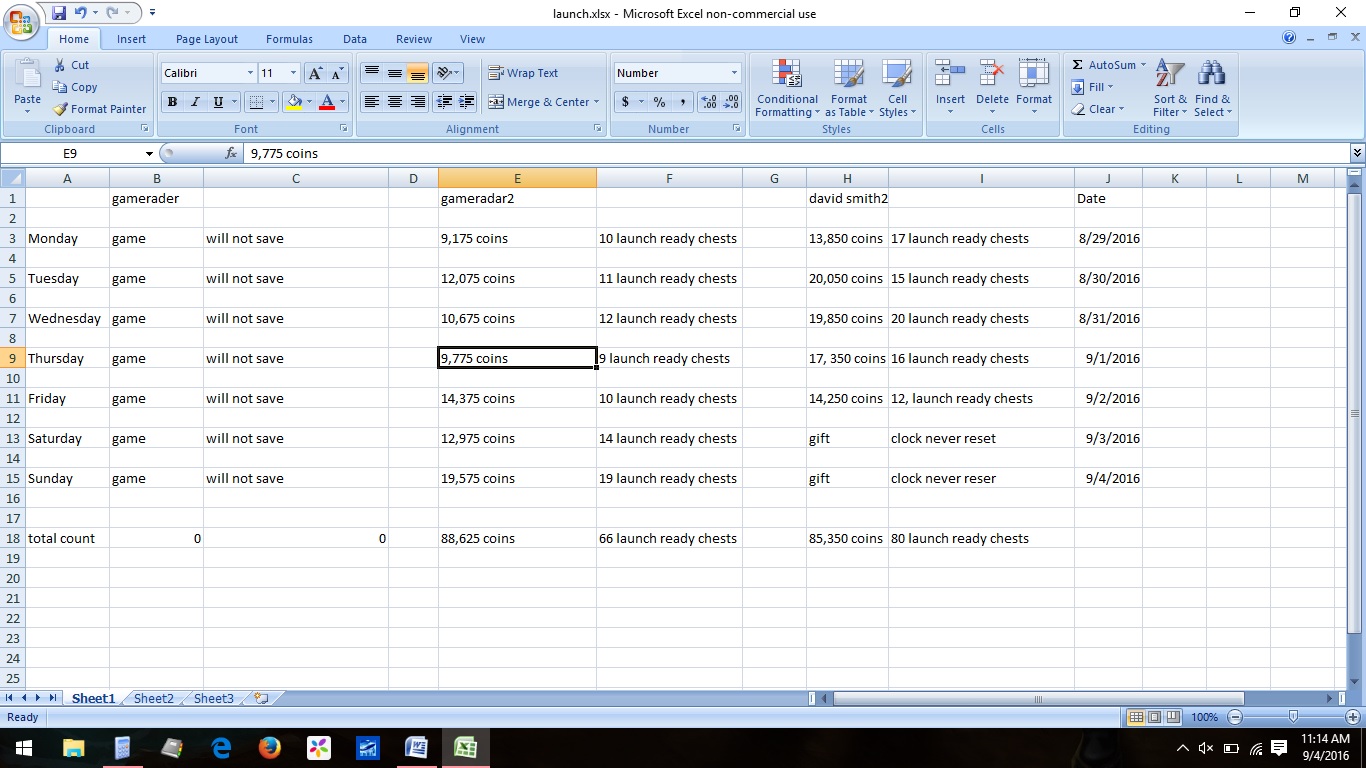Decrease decimal places
This screenshot has height=768, width=1366.
pyautogui.click(x=731, y=102)
